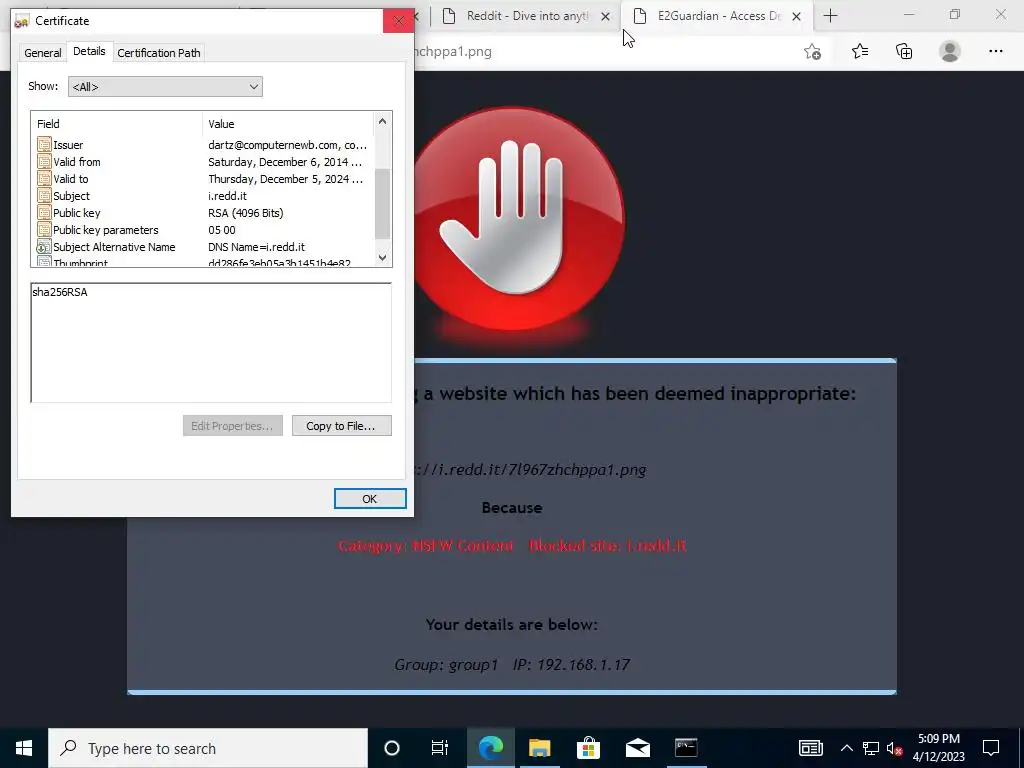Click the Copy to File... button
The height and width of the screenshot is (768, 1024).
[342, 426]
